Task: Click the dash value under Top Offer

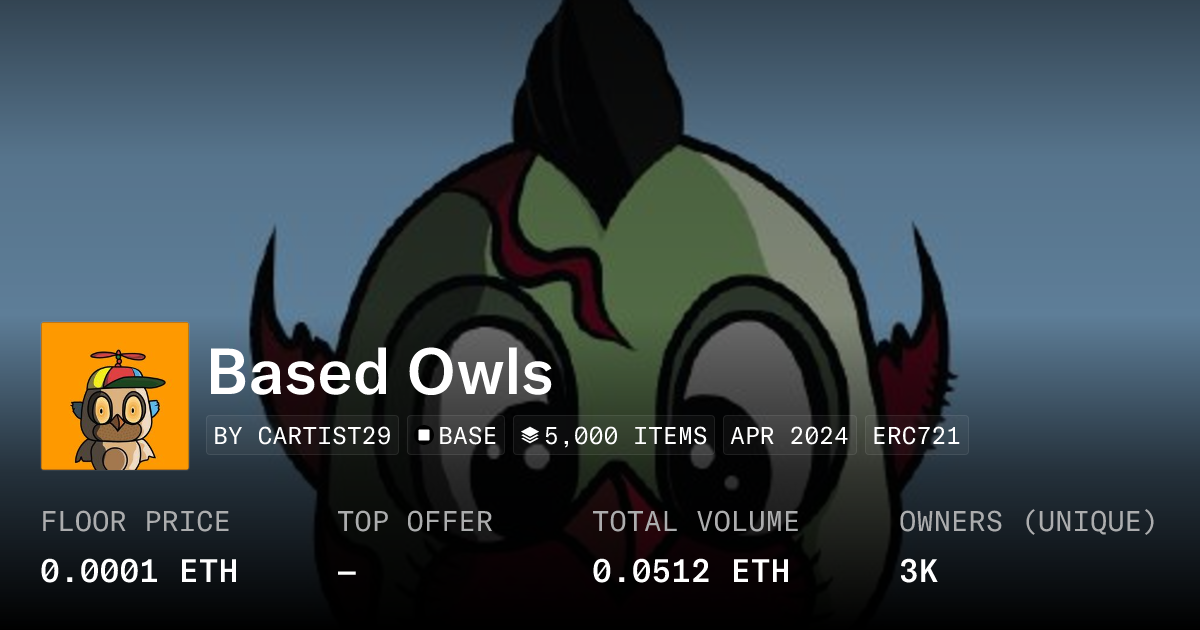Action: tap(347, 572)
